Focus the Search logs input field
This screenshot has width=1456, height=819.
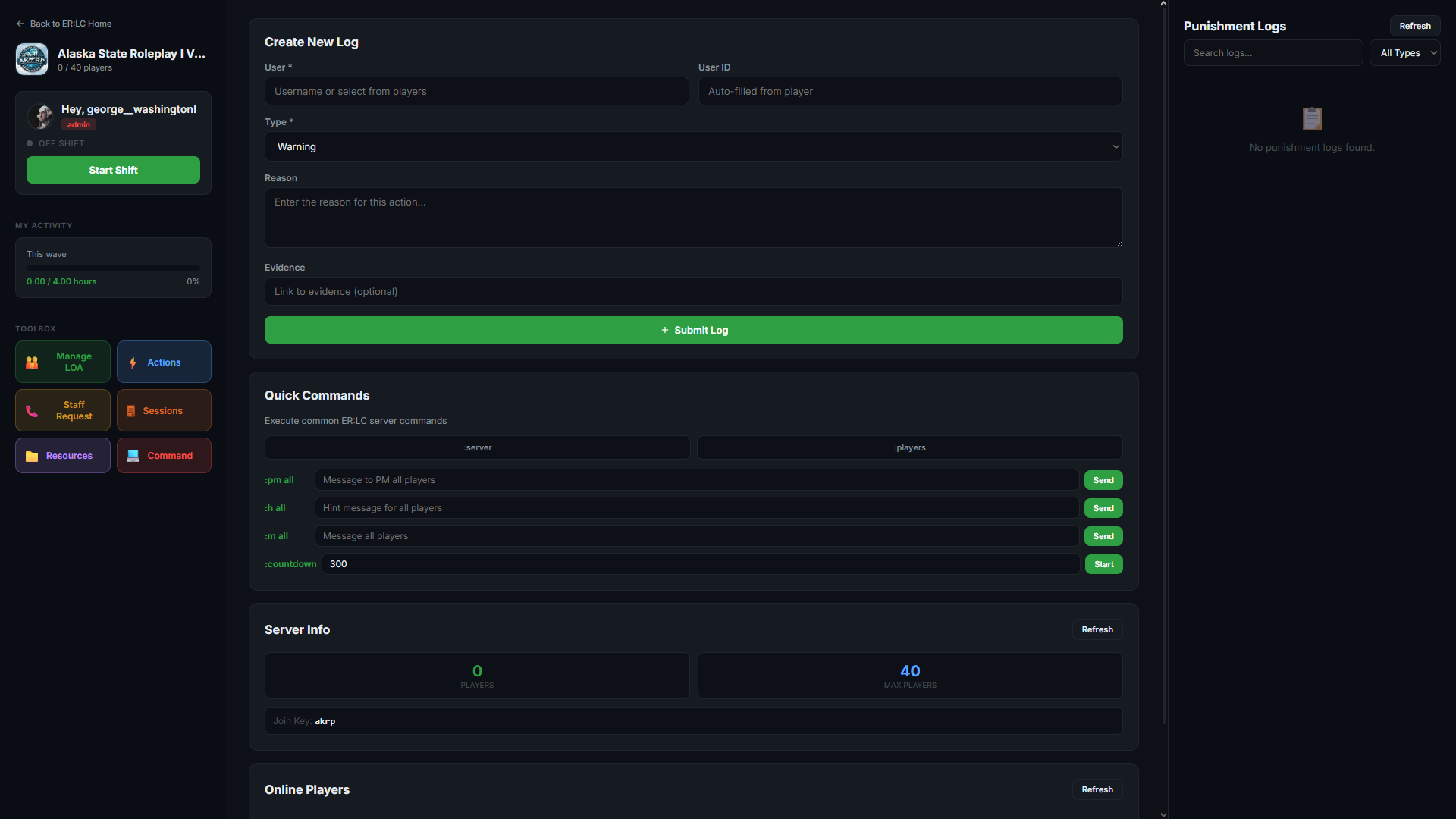[1272, 53]
